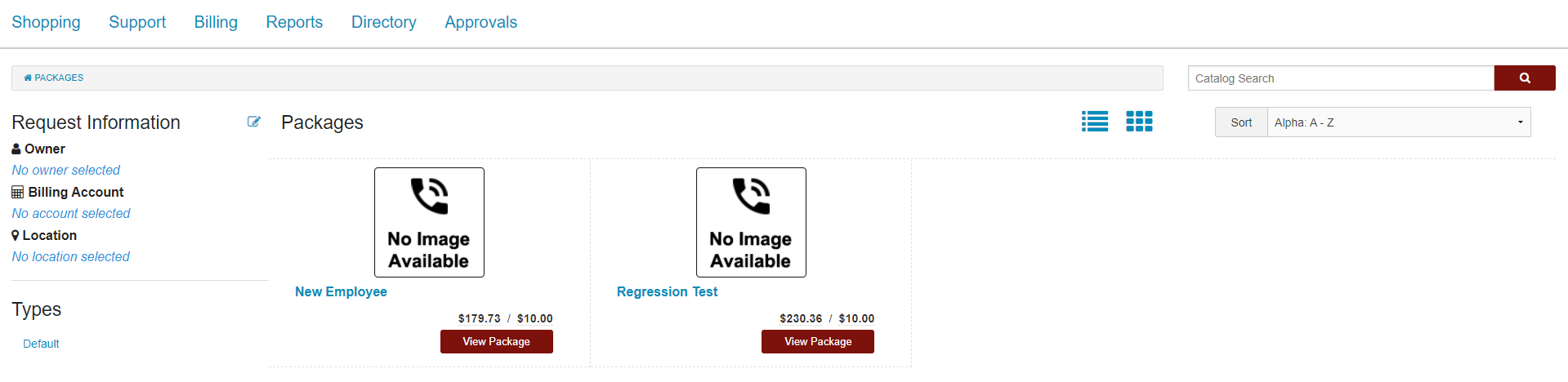Image resolution: width=1568 pixels, height=382 pixels.
Task: Go to the Billing menu
Action: tap(216, 22)
